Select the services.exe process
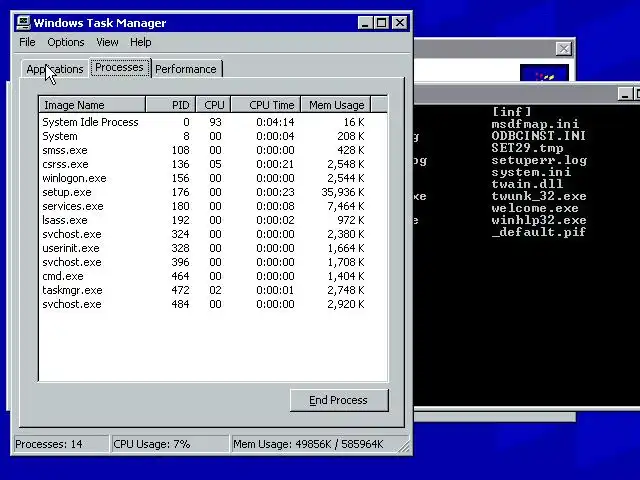 pyautogui.click(x=213, y=206)
